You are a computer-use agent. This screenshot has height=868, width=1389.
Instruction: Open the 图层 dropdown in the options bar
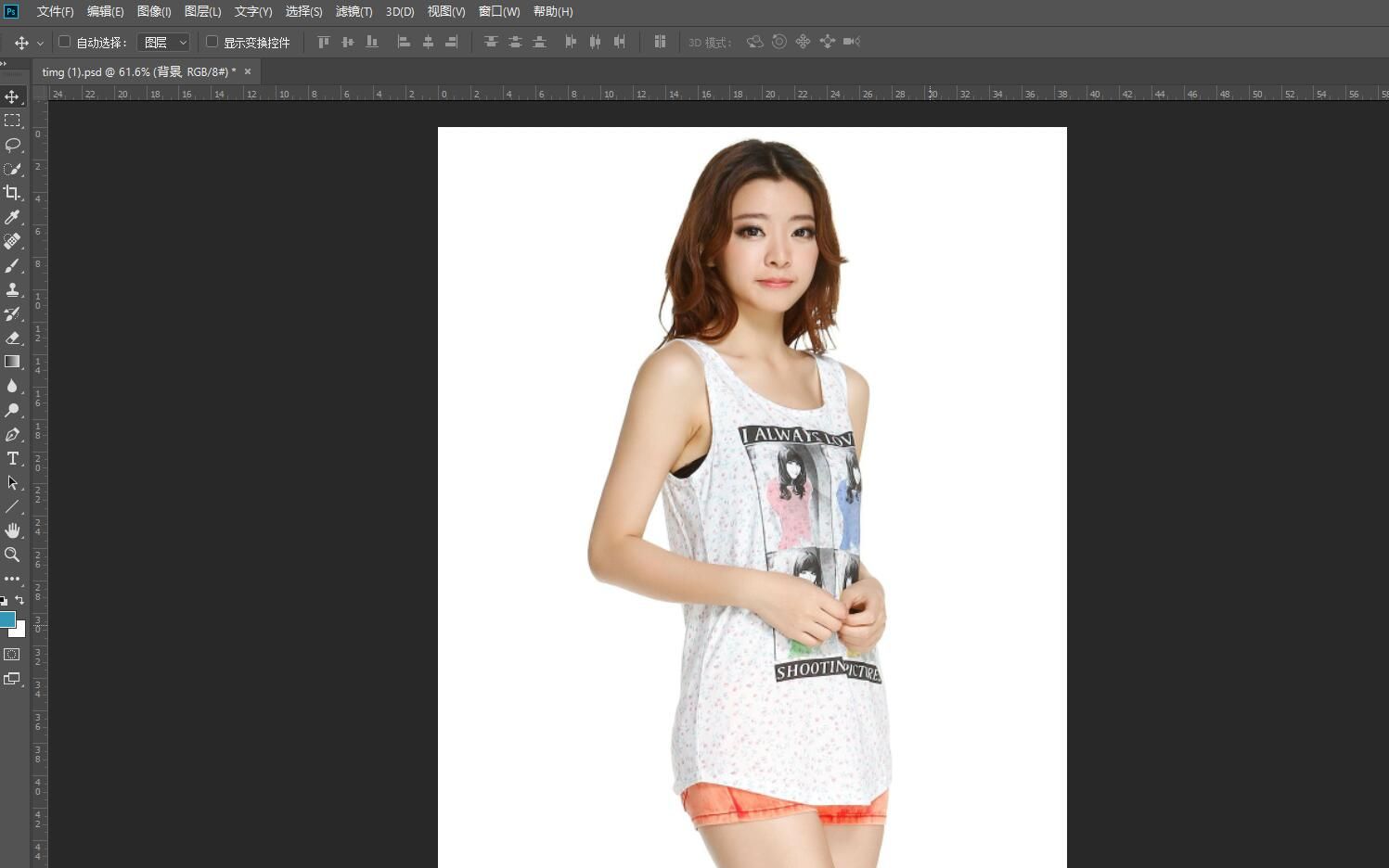pos(163,42)
